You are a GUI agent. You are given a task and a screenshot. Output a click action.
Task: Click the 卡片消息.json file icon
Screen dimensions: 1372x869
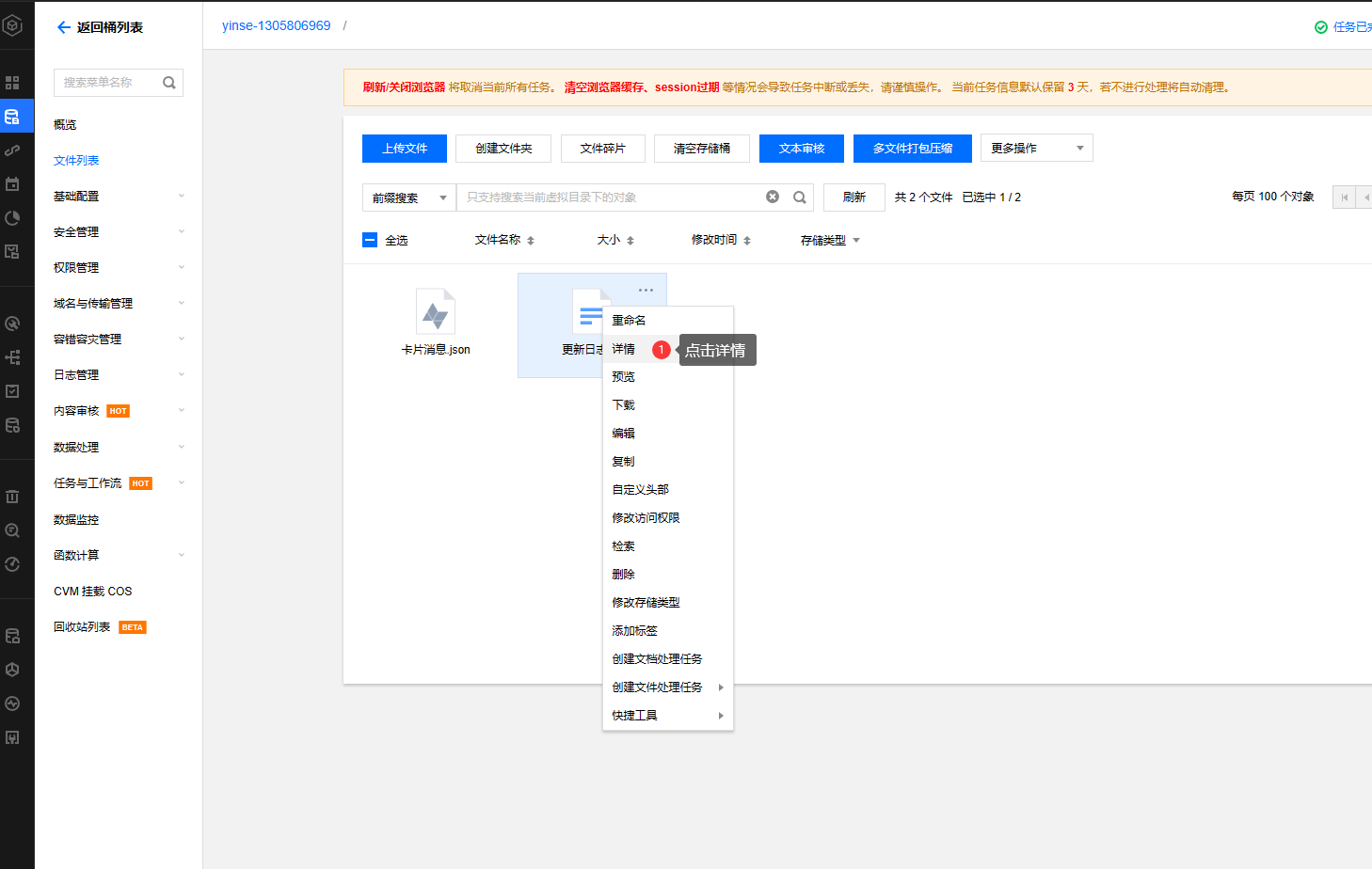coord(436,312)
